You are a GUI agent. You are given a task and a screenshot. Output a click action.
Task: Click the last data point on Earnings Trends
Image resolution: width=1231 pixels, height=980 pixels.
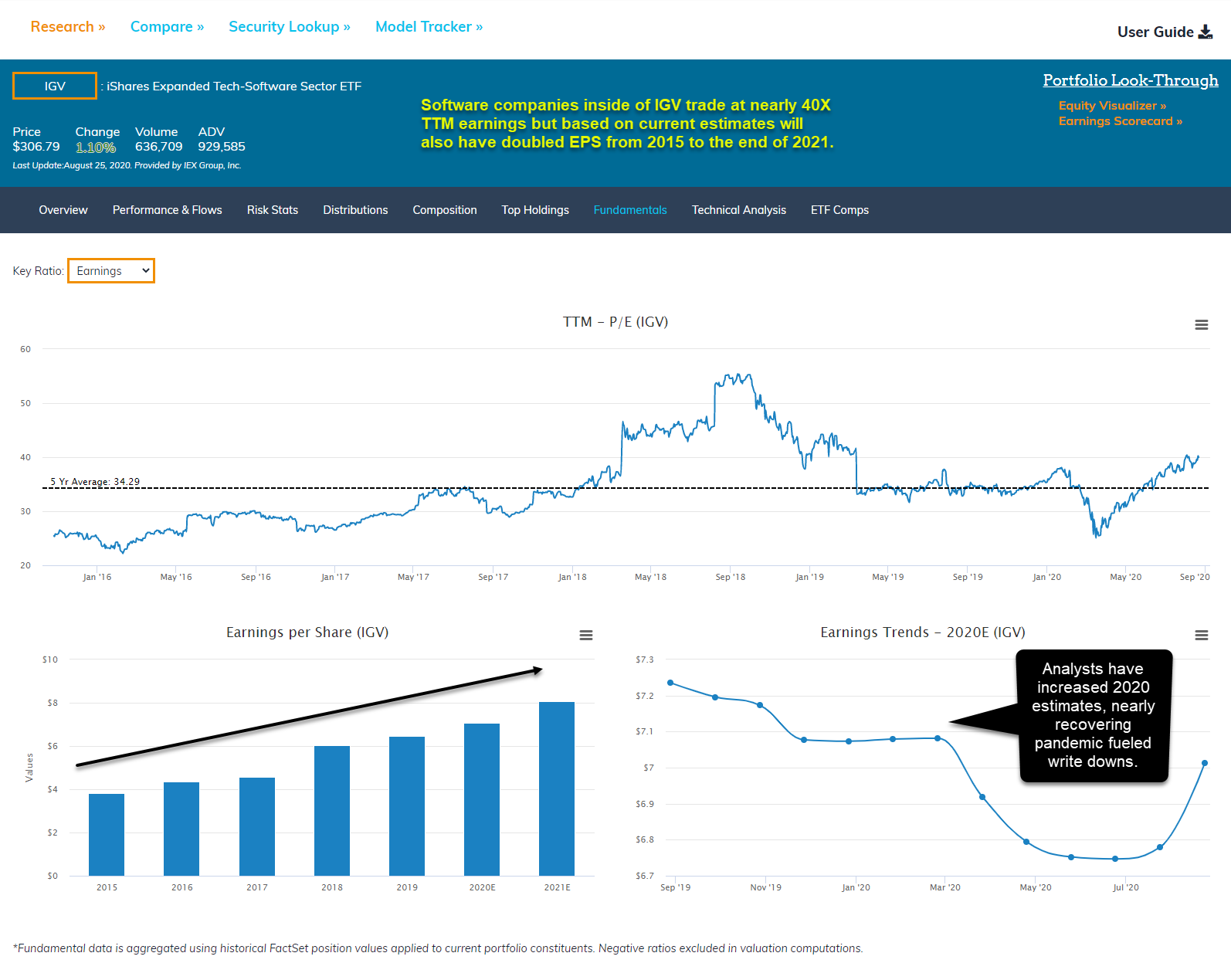point(1205,763)
